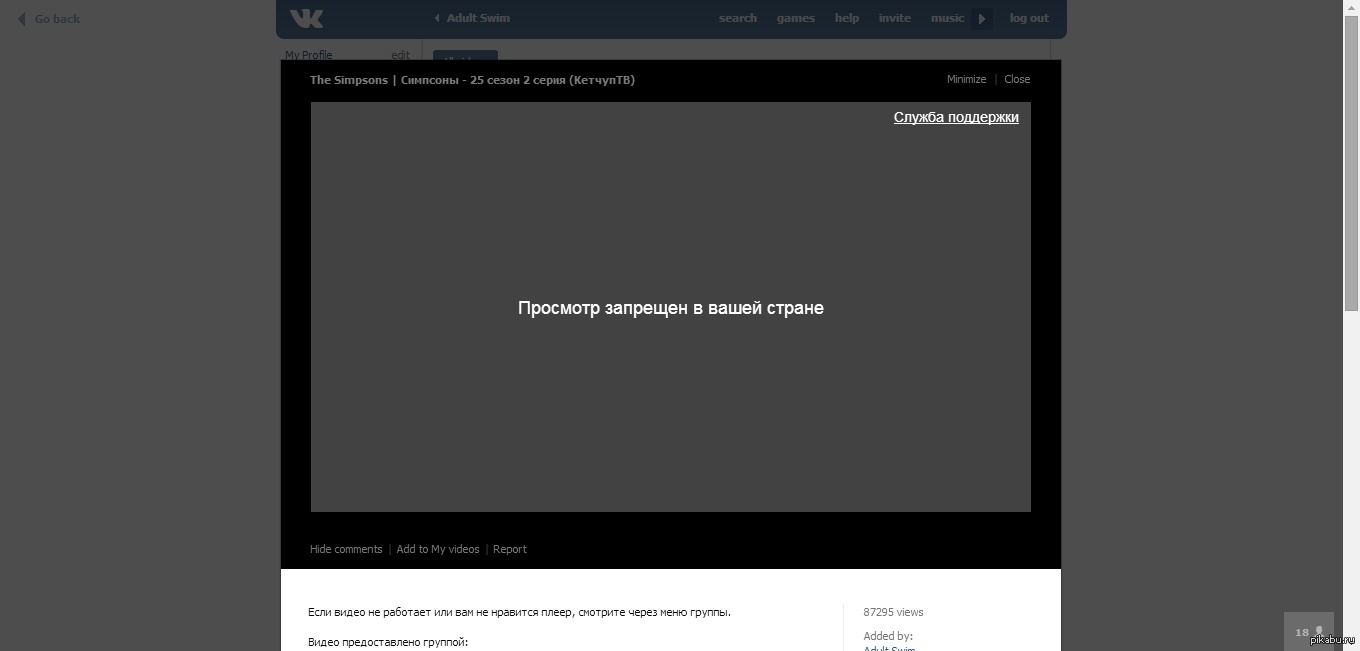Open the help page
The image size is (1360, 651).
pos(846,18)
